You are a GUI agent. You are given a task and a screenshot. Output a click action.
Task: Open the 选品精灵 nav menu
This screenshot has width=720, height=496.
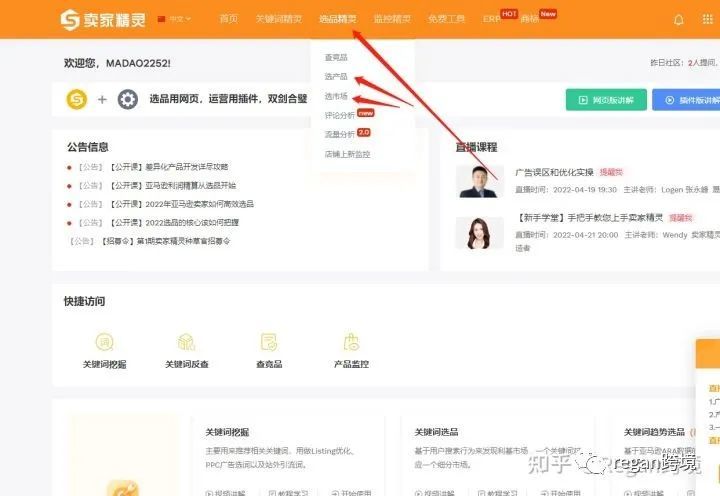338,19
